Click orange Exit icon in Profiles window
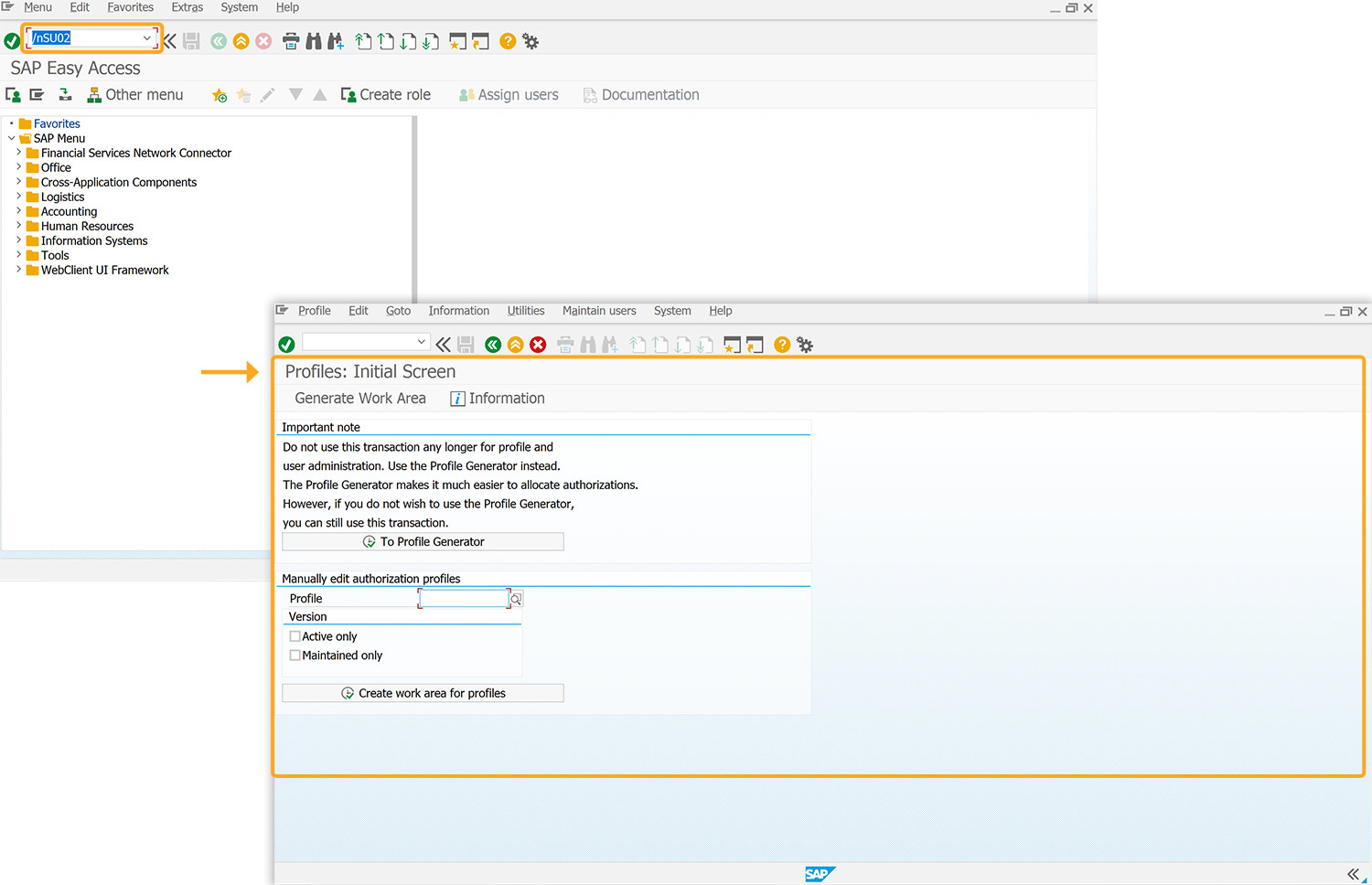The image size is (1372, 885). (x=516, y=345)
